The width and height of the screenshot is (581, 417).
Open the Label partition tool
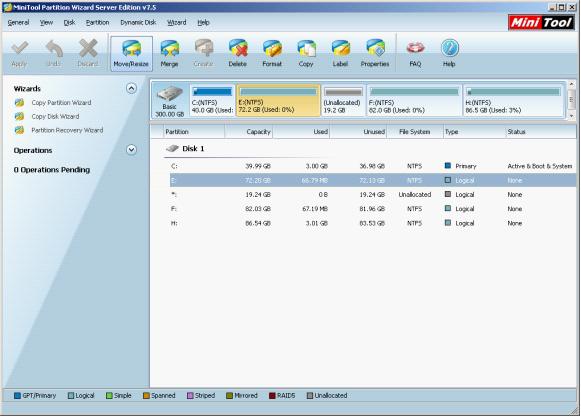tap(340, 54)
